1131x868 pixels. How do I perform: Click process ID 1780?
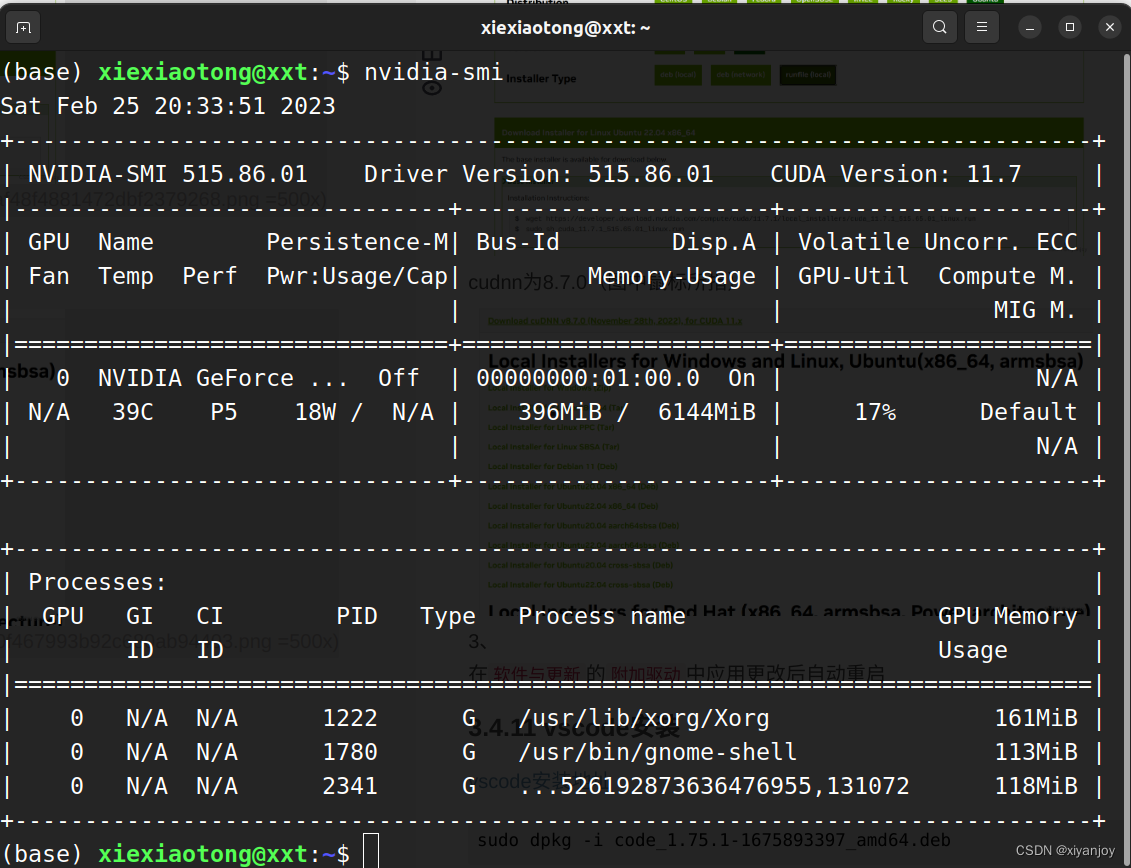[350, 752]
